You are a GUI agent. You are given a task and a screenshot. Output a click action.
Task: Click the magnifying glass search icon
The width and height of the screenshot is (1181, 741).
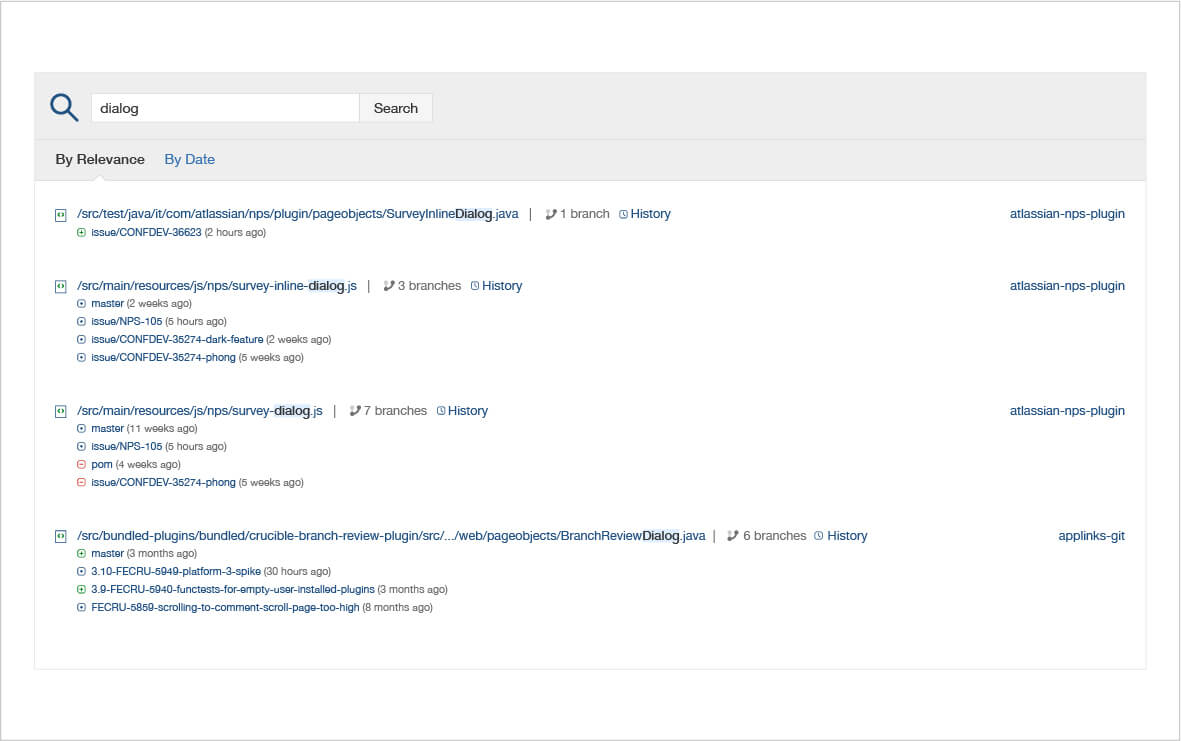64,108
